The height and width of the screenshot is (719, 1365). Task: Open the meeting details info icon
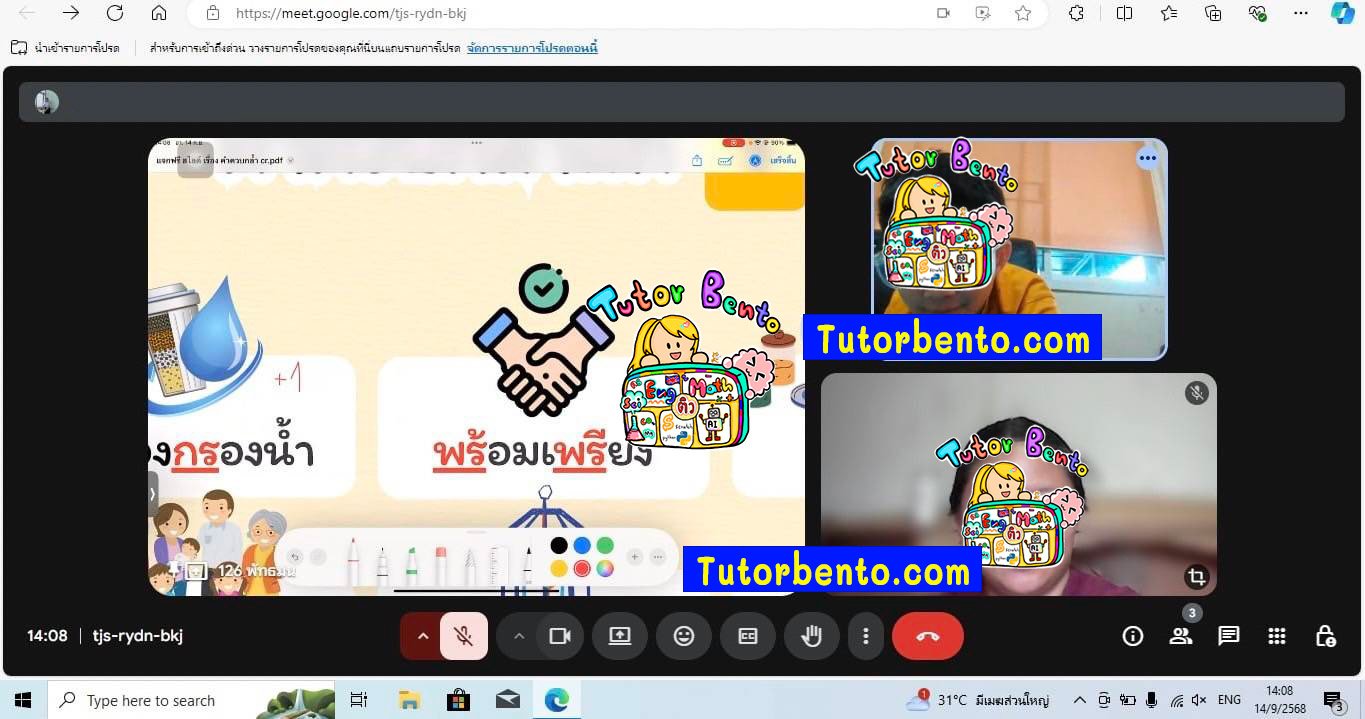(x=1133, y=636)
